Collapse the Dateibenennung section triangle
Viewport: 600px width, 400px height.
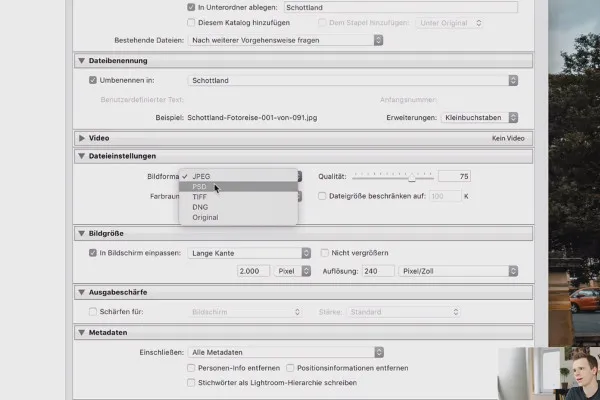tap(81, 60)
